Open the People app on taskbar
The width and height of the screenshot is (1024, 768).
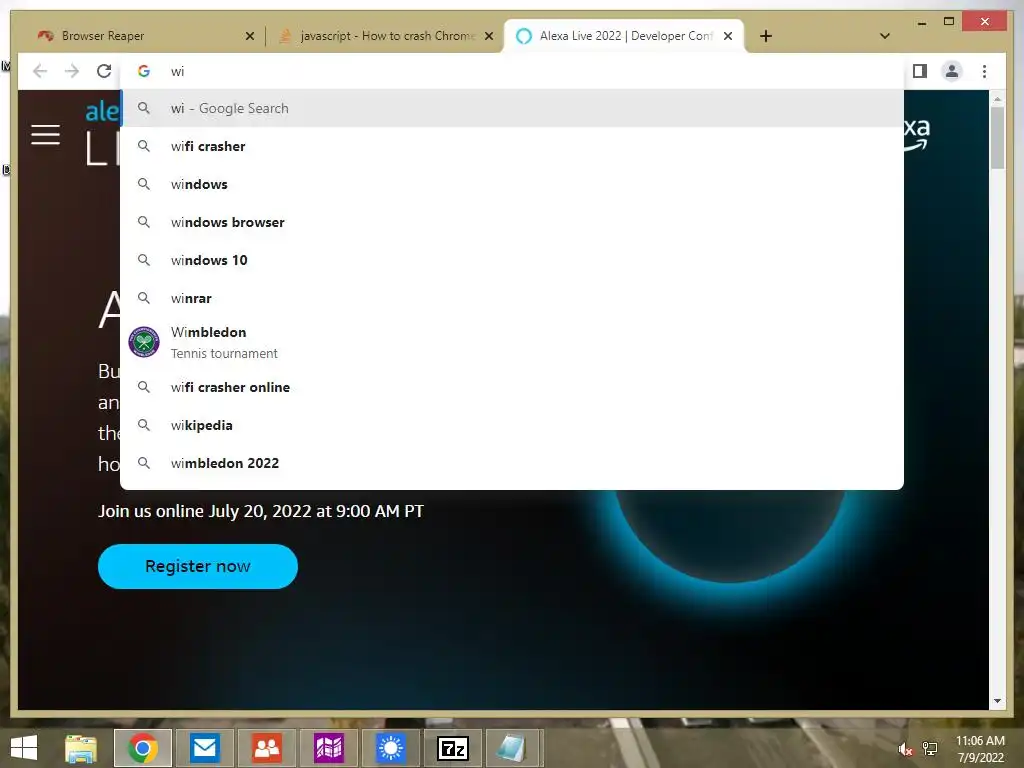(266, 748)
